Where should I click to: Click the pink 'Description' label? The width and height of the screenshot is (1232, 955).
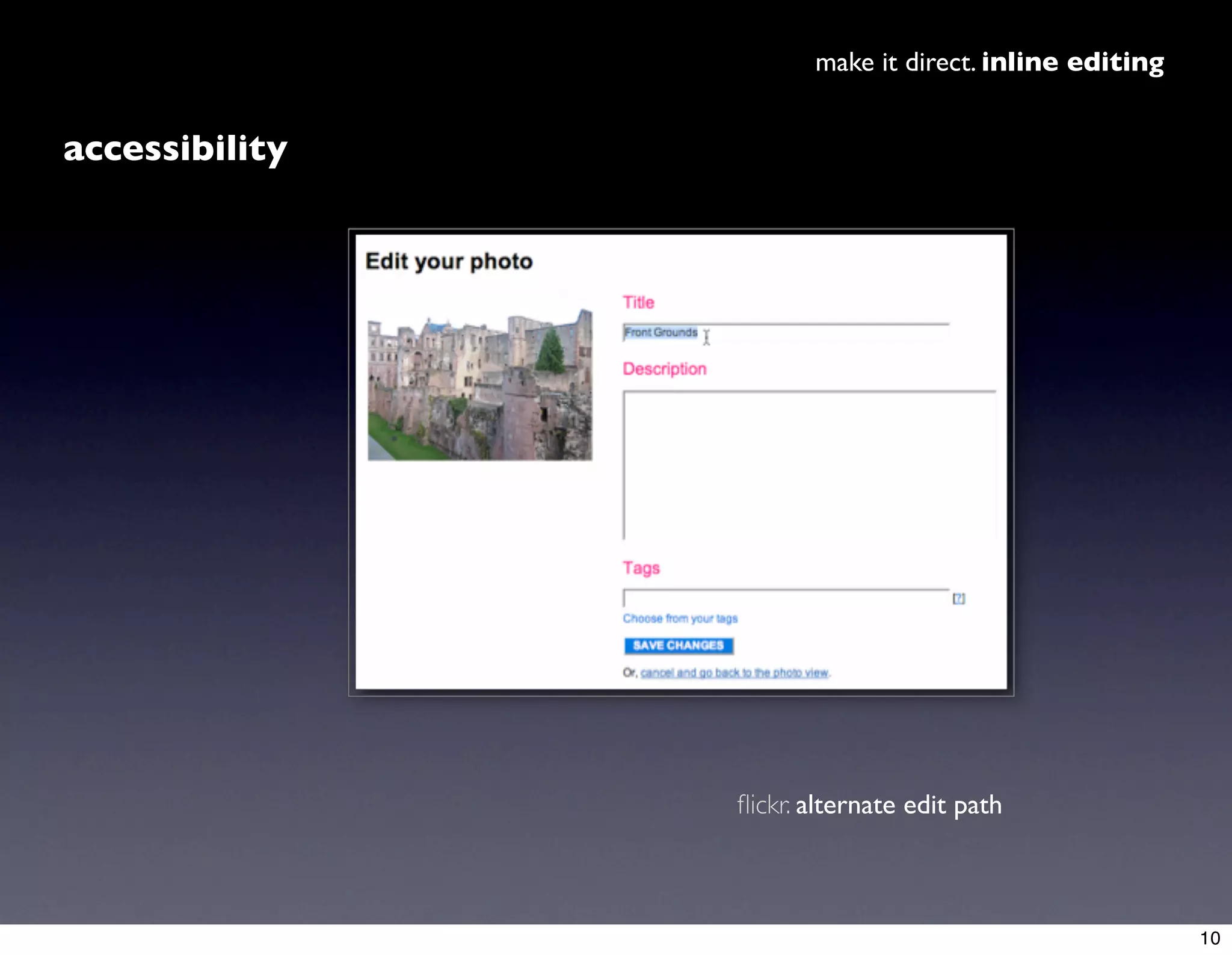pos(664,369)
